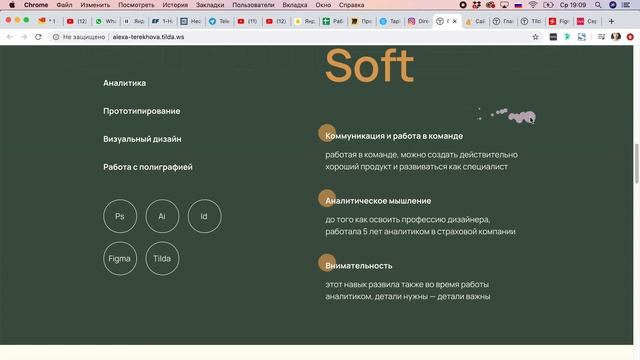The width and height of the screenshot is (640, 360).
Task: Click the 'Работа с полиграфией' skill text
Action: tap(148, 167)
